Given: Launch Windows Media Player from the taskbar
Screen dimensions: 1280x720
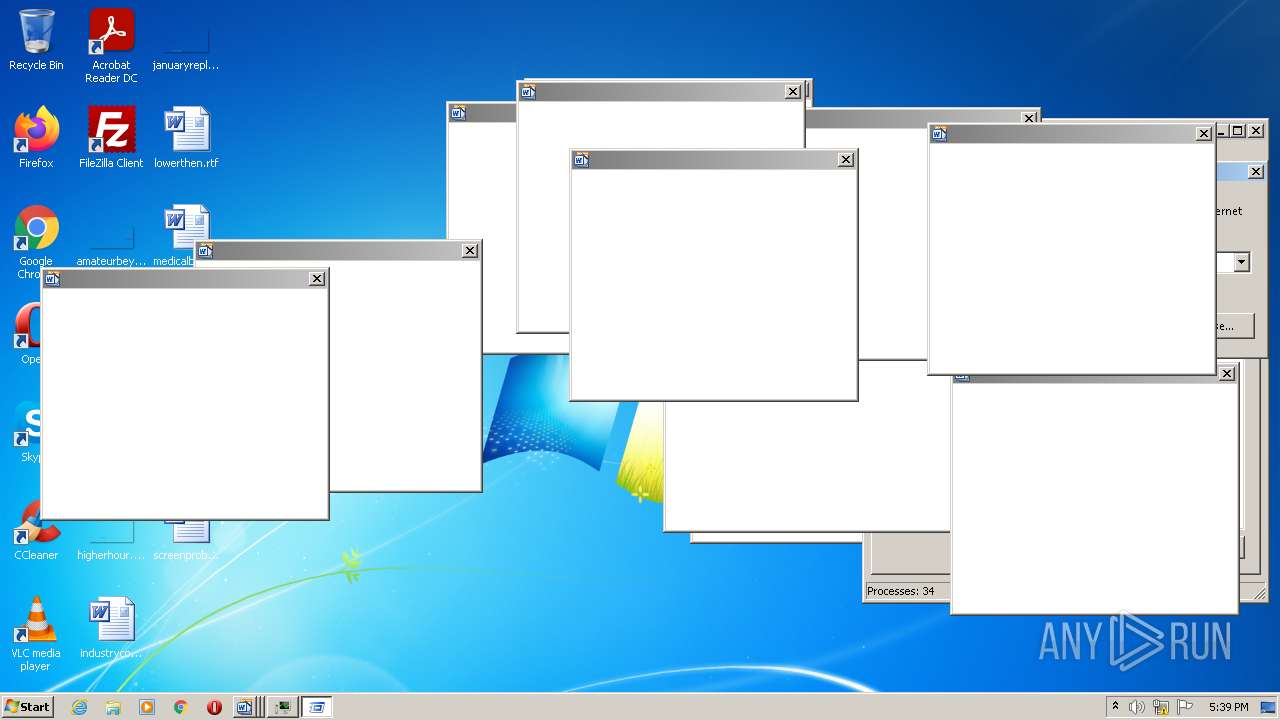Looking at the screenshot, I should (147, 707).
